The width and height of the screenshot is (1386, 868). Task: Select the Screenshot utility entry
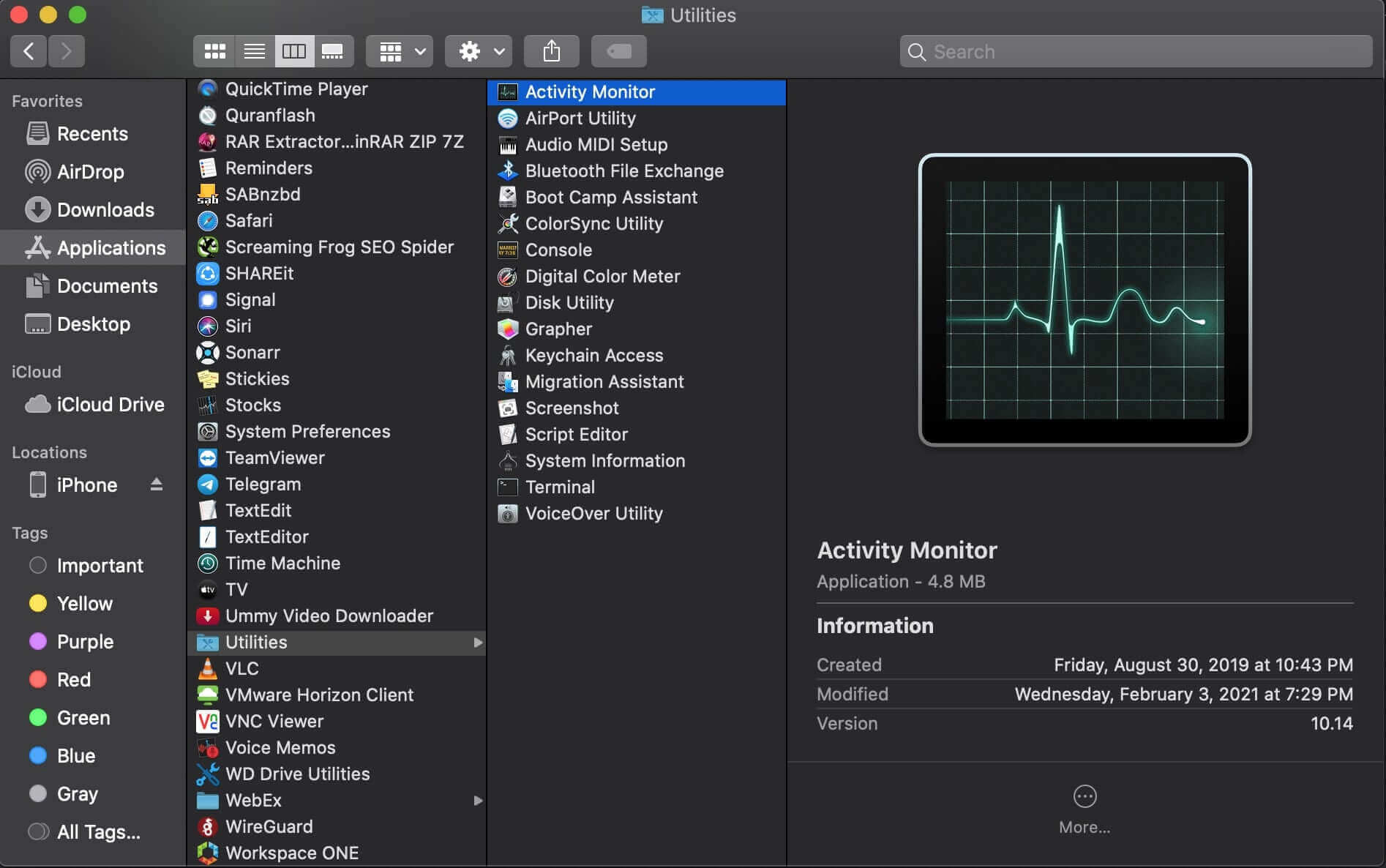pyautogui.click(x=637, y=408)
